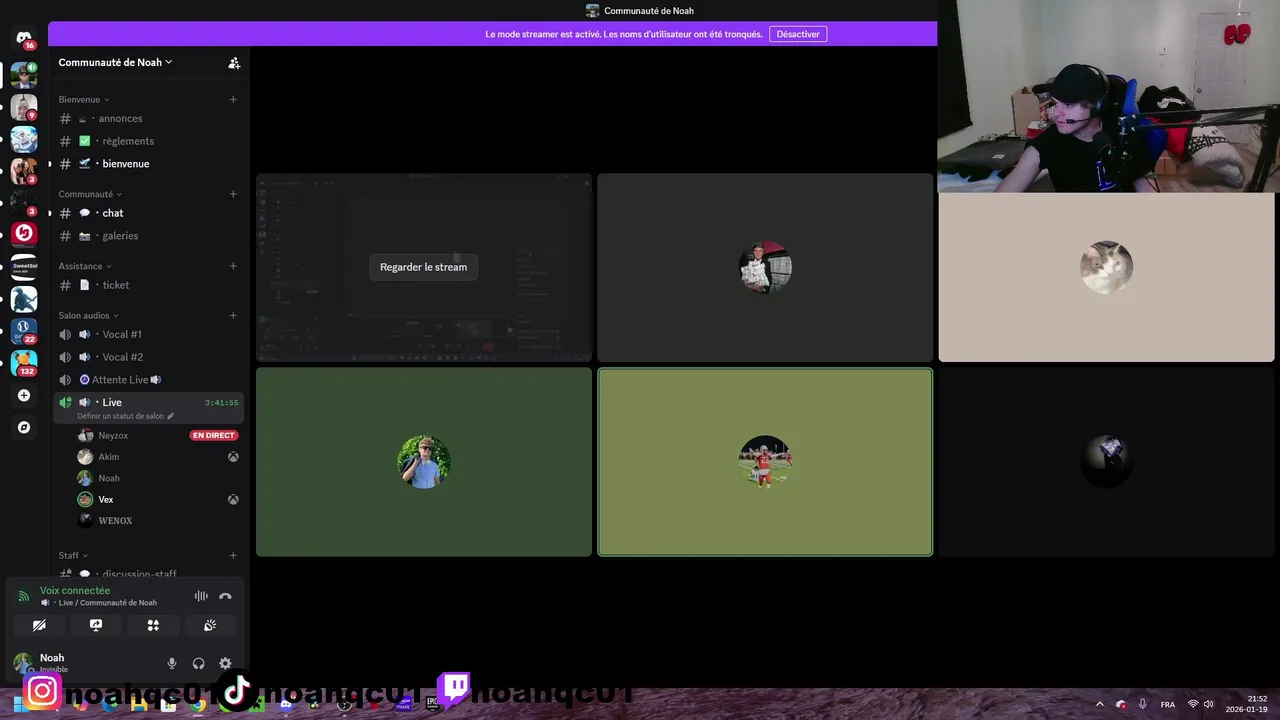Viewport: 1280px width, 720px height.
Task: Show hidden tray icons chevron
Action: [1100, 704]
